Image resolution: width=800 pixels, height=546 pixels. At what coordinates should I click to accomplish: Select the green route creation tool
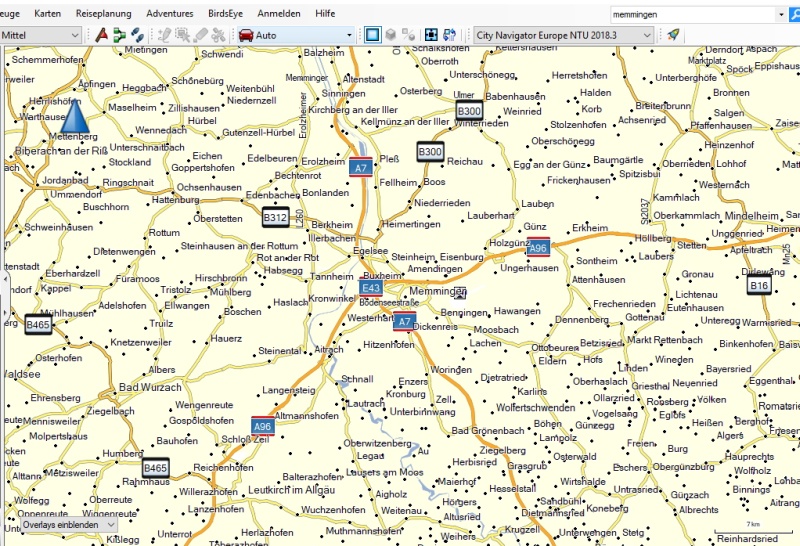click(119, 35)
